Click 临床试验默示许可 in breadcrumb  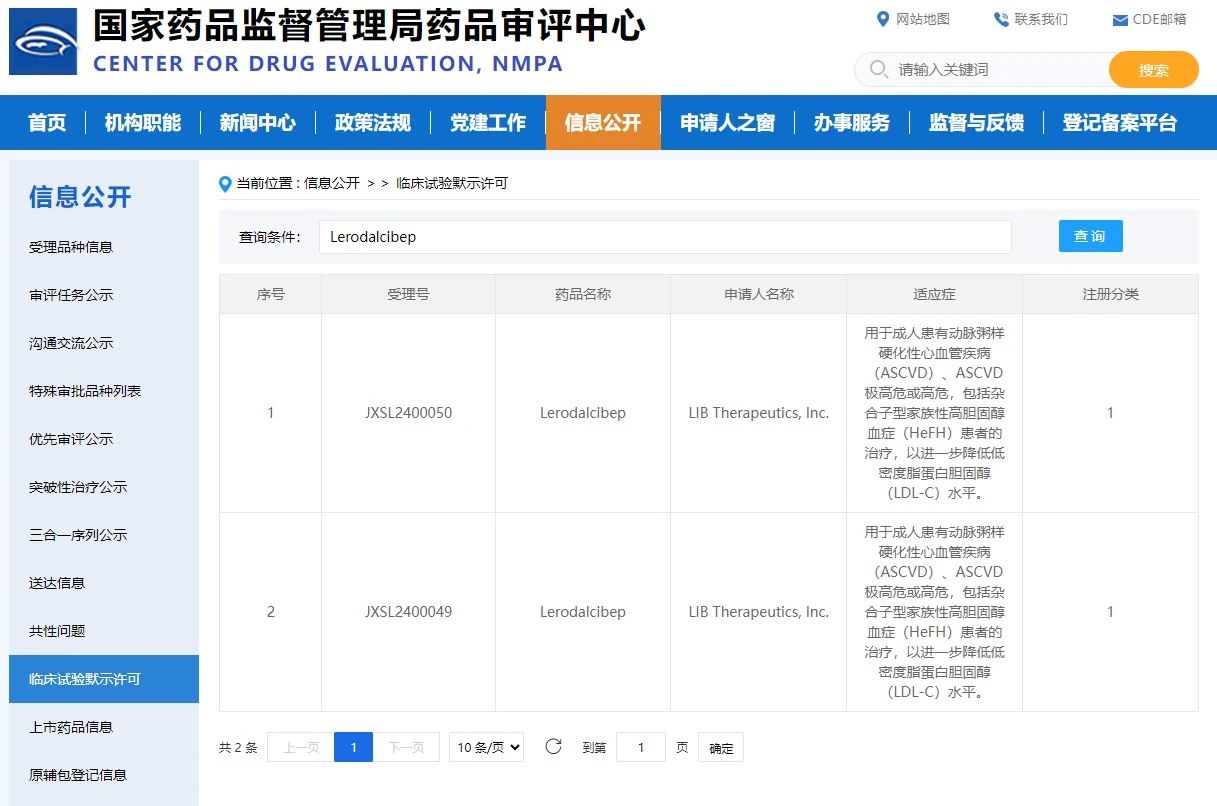[x=452, y=184]
